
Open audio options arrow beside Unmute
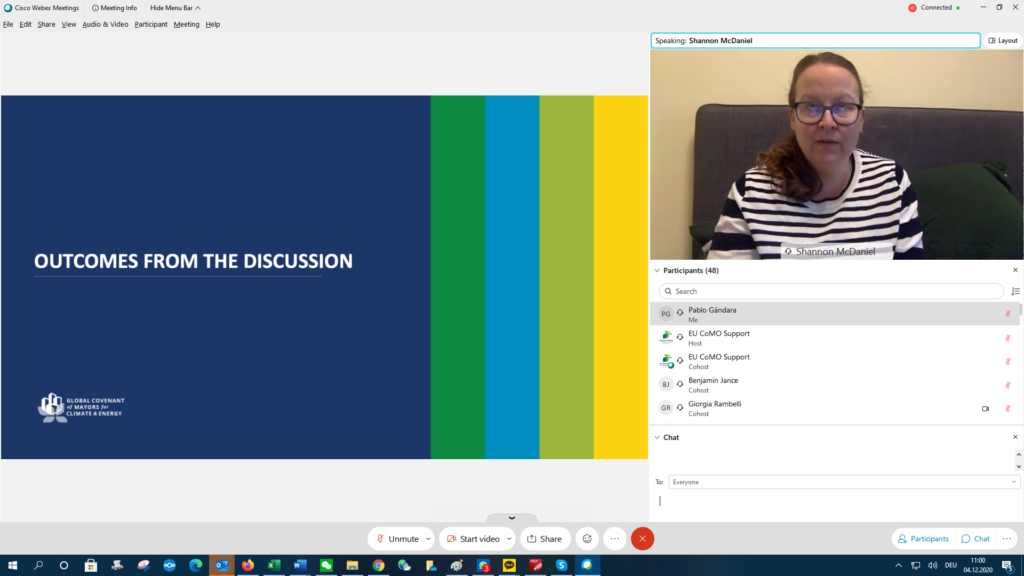point(428,538)
